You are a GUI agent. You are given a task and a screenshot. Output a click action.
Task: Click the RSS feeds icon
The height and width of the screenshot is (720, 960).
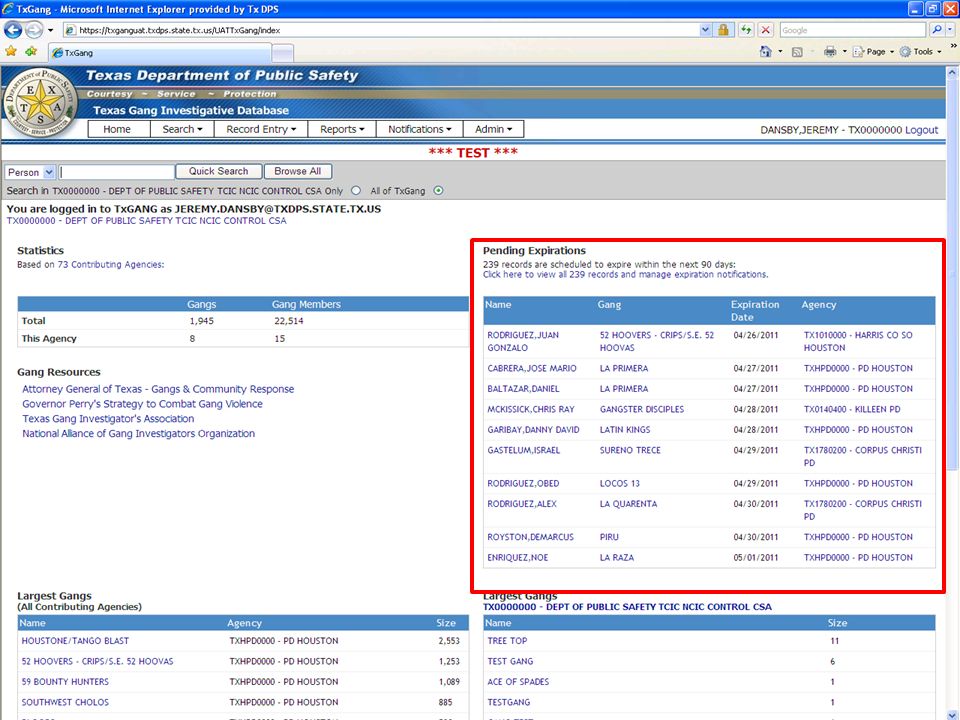(797, 52)
